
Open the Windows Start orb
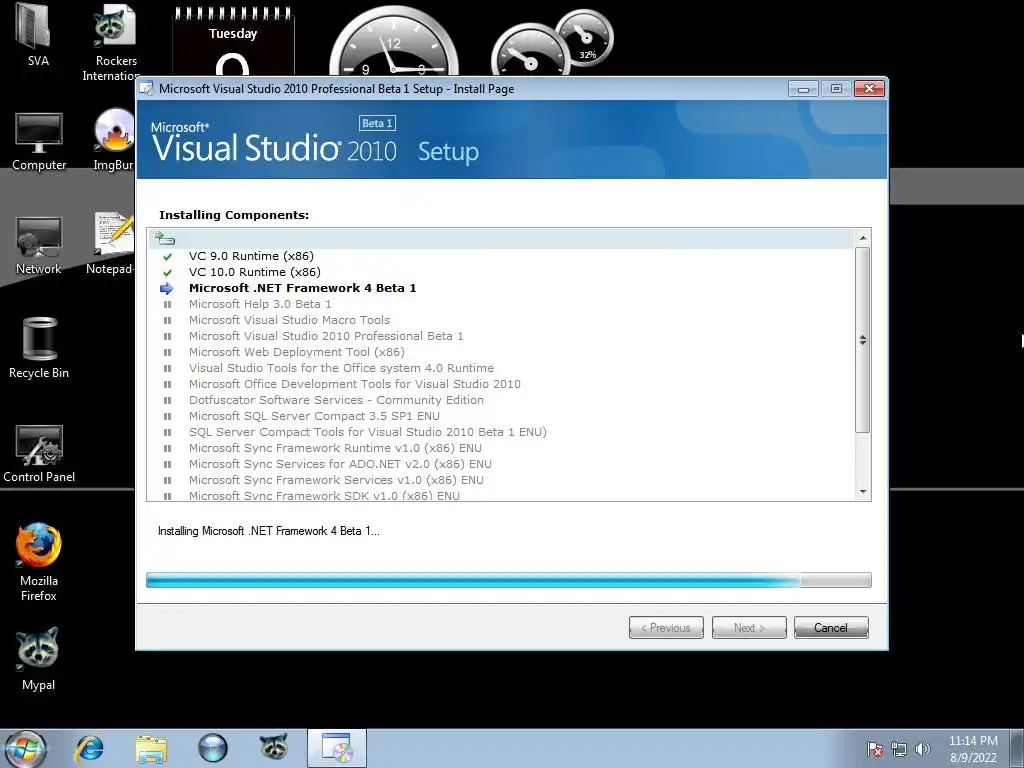click(26, 748)
